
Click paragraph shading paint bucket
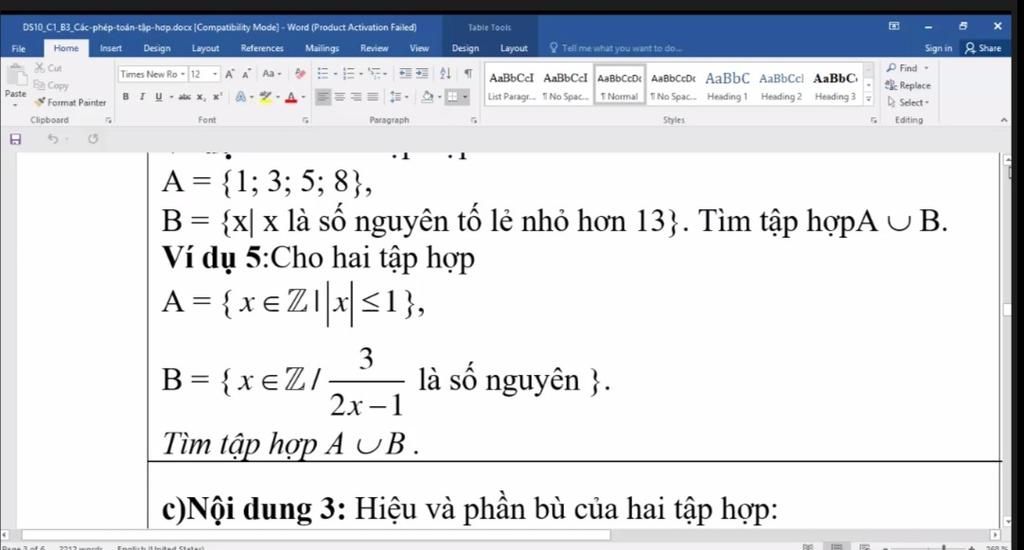(427, 97)
